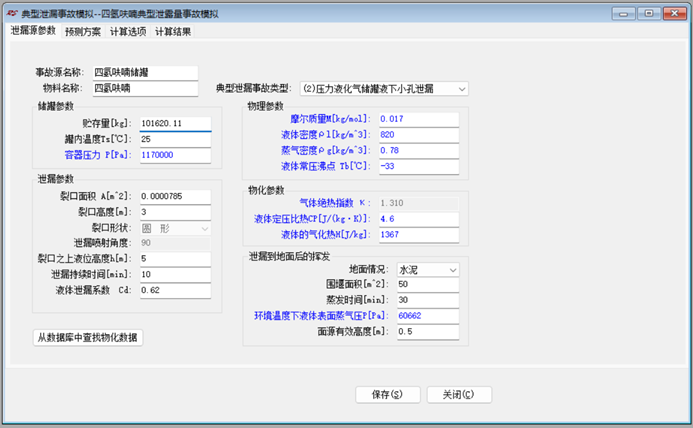Click the blue 蒸气密度 label

click(x=325, y=150)
